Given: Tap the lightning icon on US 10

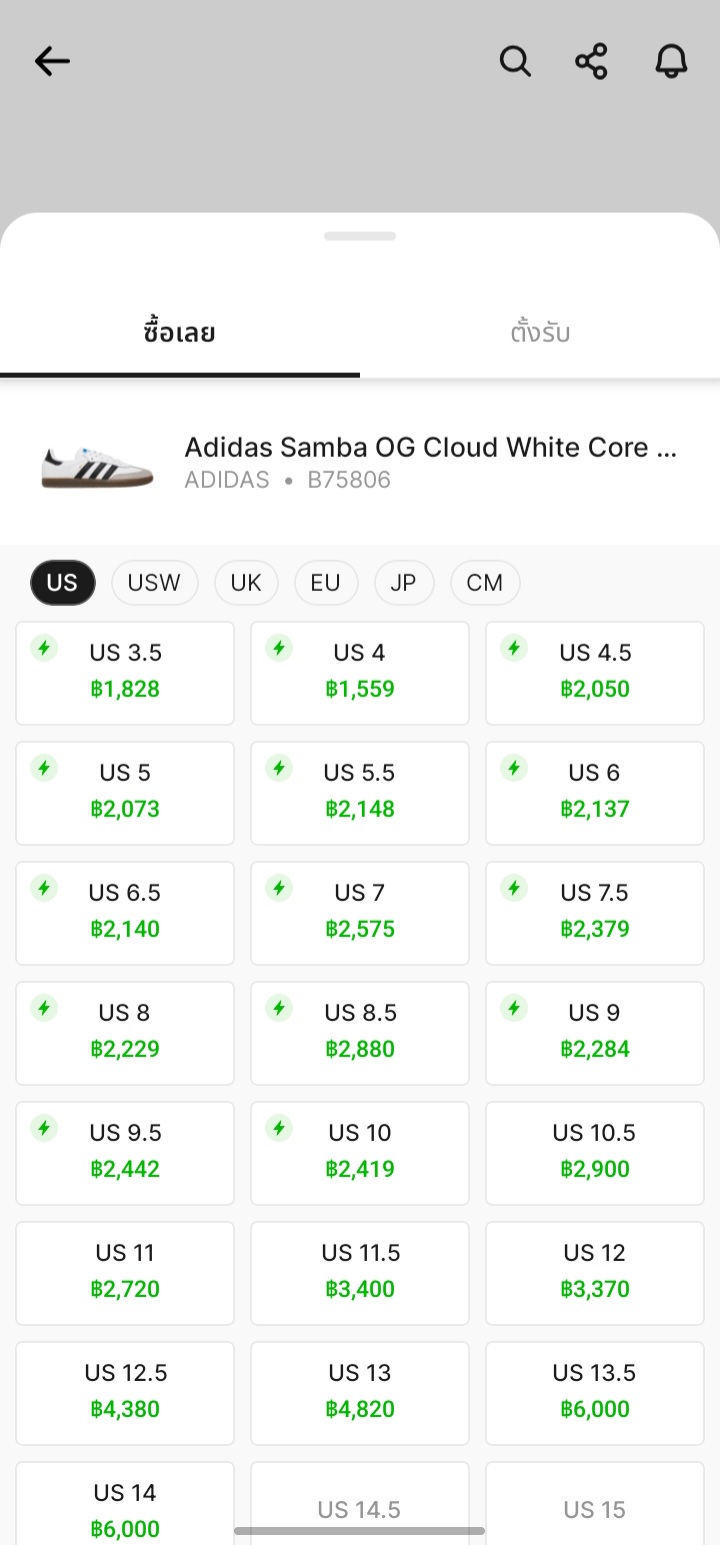Looking at the screenshot, I should (279, 1128).
